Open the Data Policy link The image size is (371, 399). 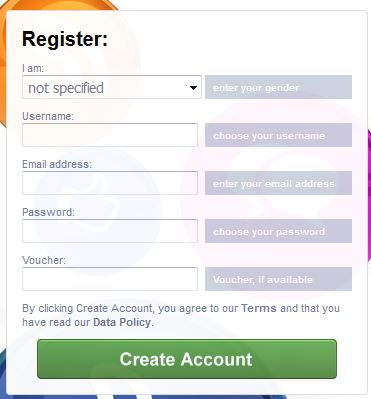pos(122,322)
